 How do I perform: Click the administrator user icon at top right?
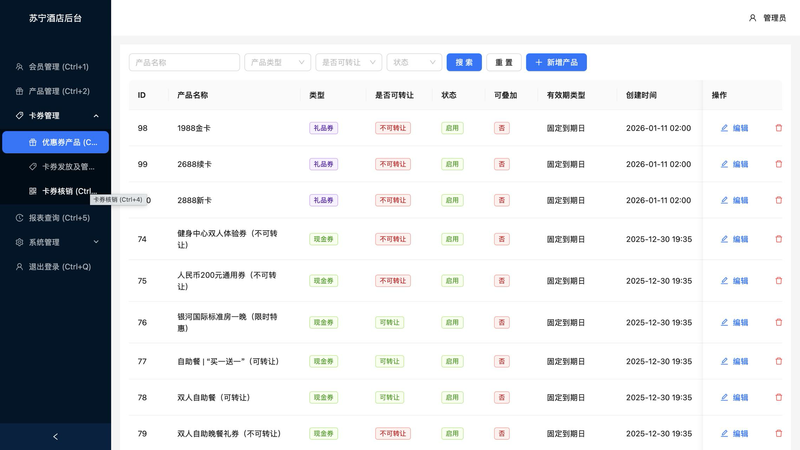click(x=753, y=18)
